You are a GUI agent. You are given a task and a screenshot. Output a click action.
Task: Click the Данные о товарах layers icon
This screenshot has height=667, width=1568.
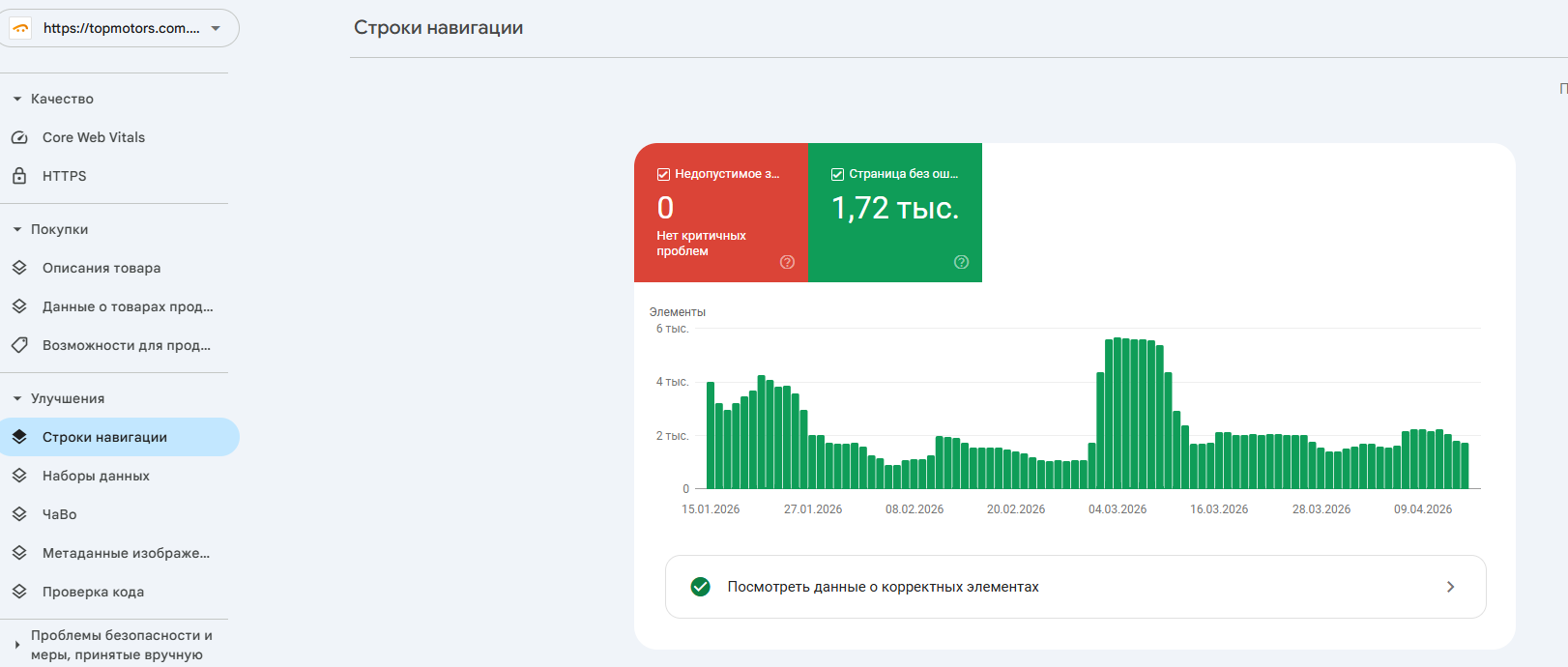19,306
